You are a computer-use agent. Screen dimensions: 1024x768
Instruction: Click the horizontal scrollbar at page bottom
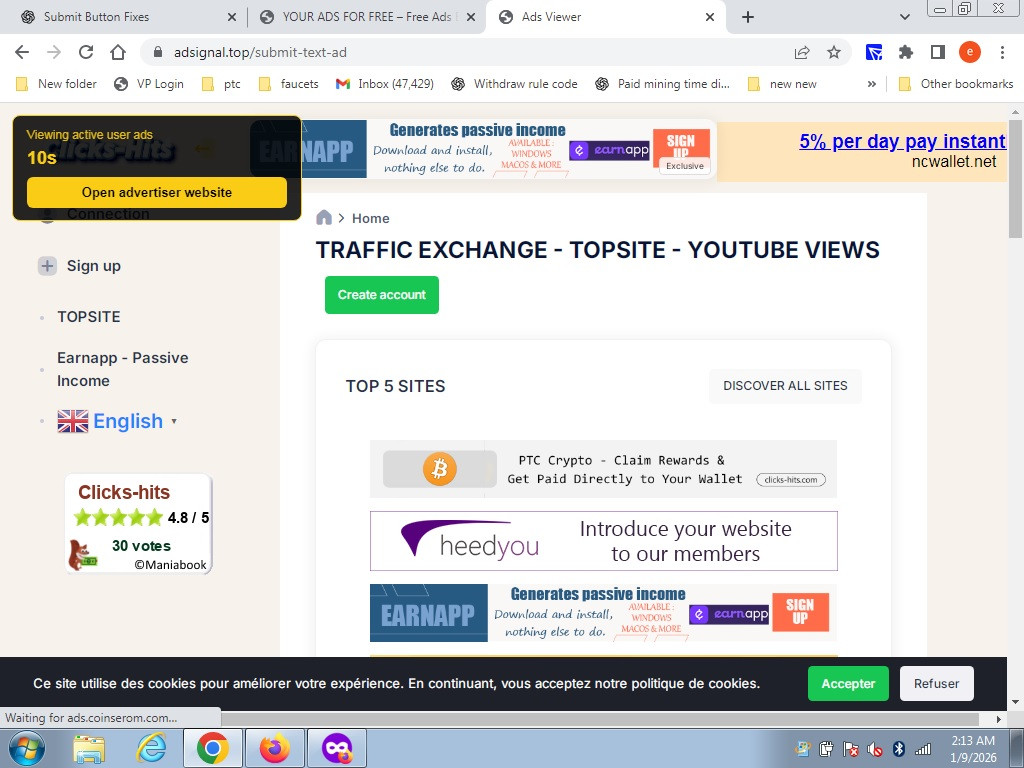(600, 719)
